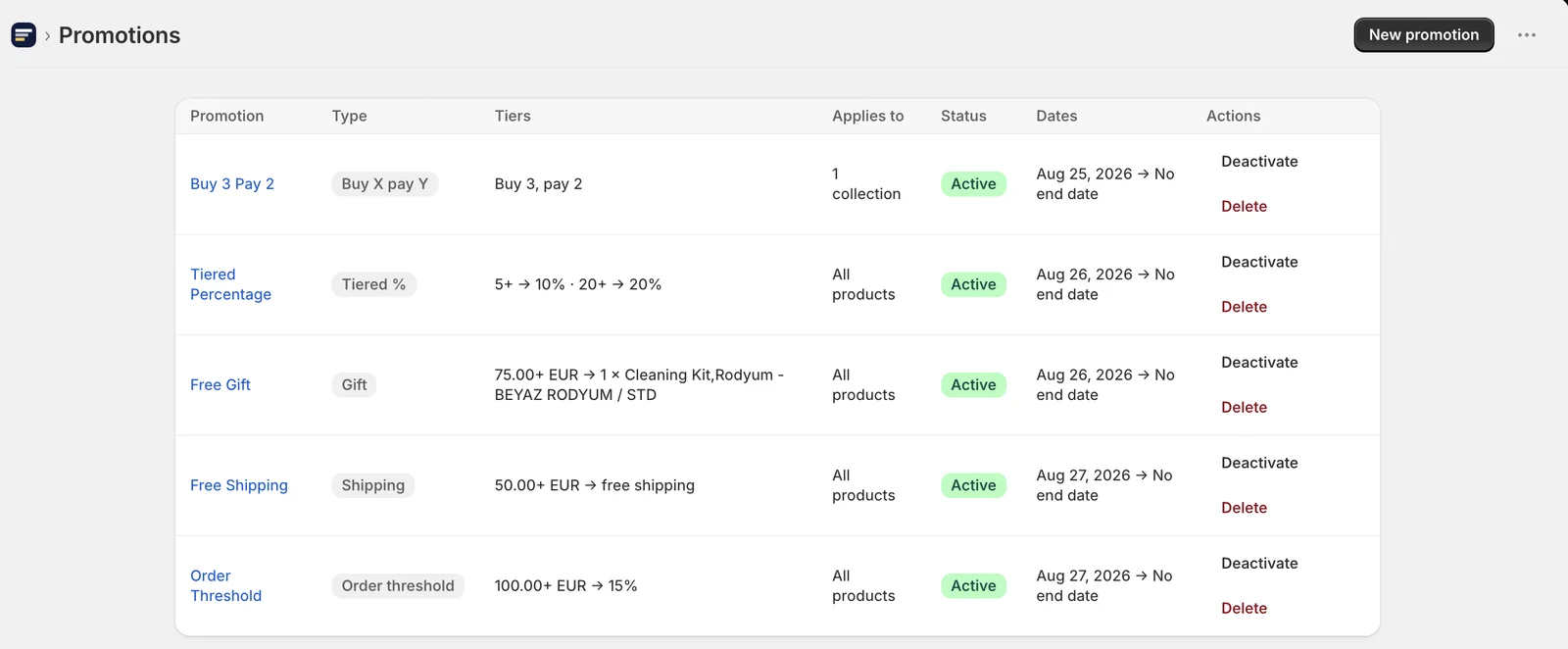Deactivate the Order Threshold promotion
The image size is (1568, 649).
coord(1259,564)
